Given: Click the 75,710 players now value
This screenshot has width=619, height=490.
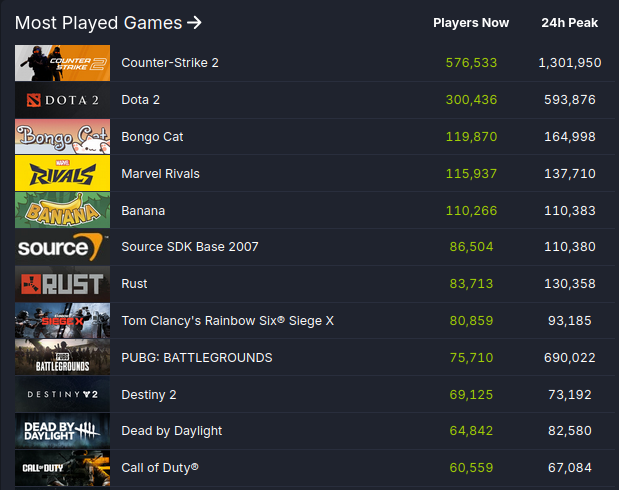Looking at the screenshot, I should coord(471,358).
